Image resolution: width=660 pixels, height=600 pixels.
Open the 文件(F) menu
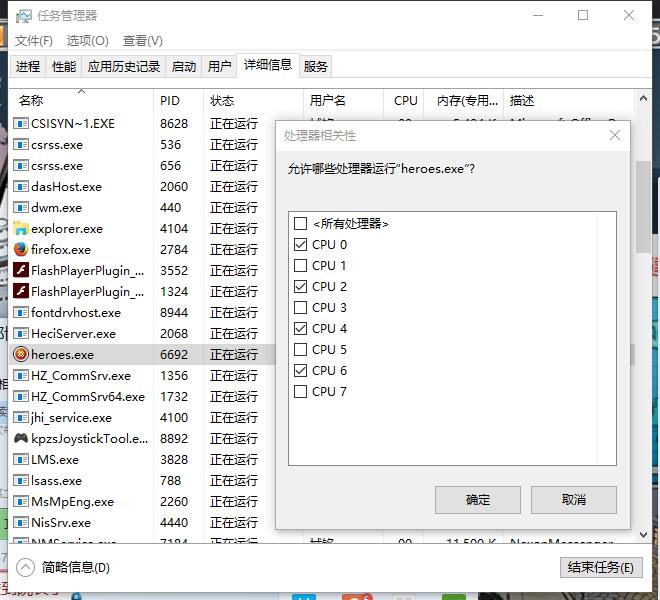(34, 41)
